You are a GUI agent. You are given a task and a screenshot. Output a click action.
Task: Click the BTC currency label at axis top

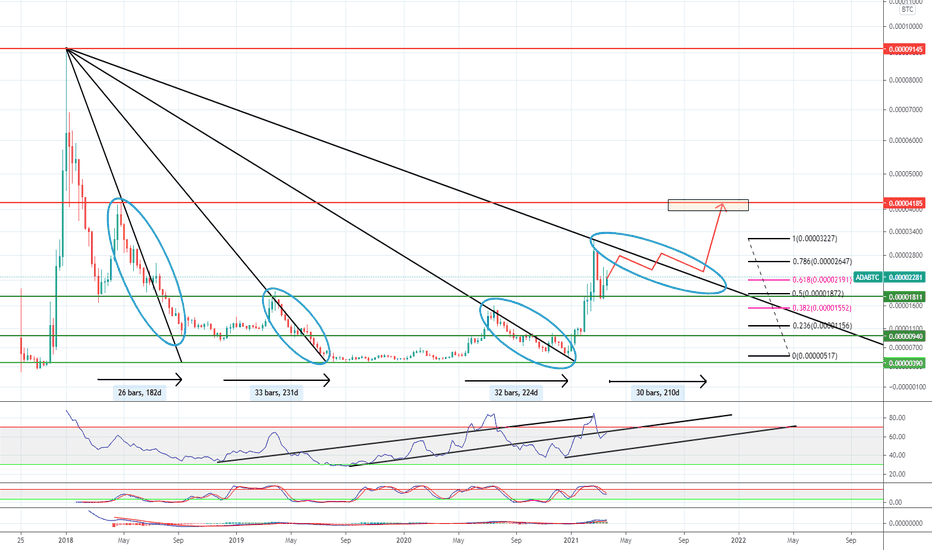click(907, 10)
